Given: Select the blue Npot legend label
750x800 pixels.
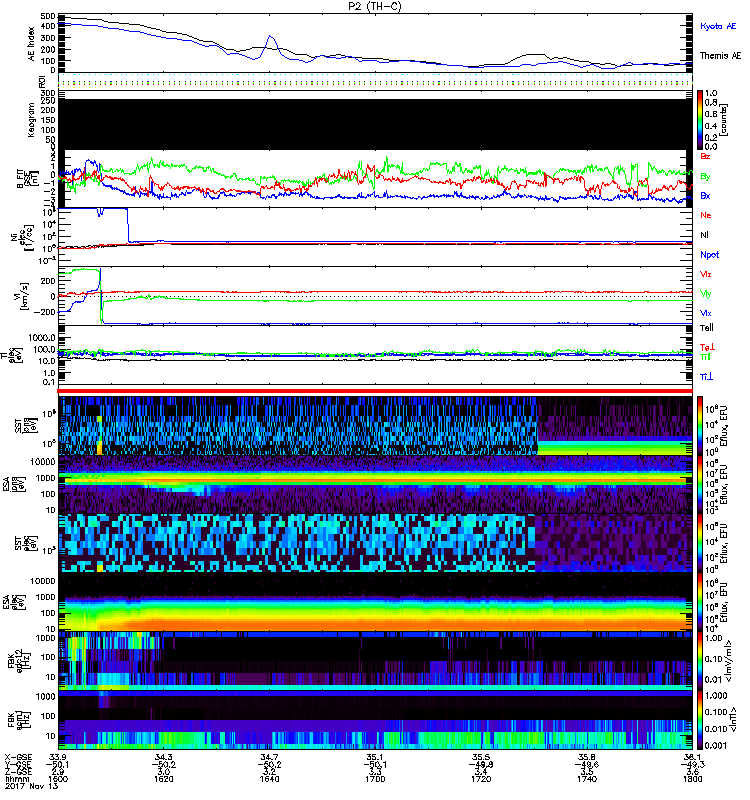Looking at the screenshot, I should [710, 255].
